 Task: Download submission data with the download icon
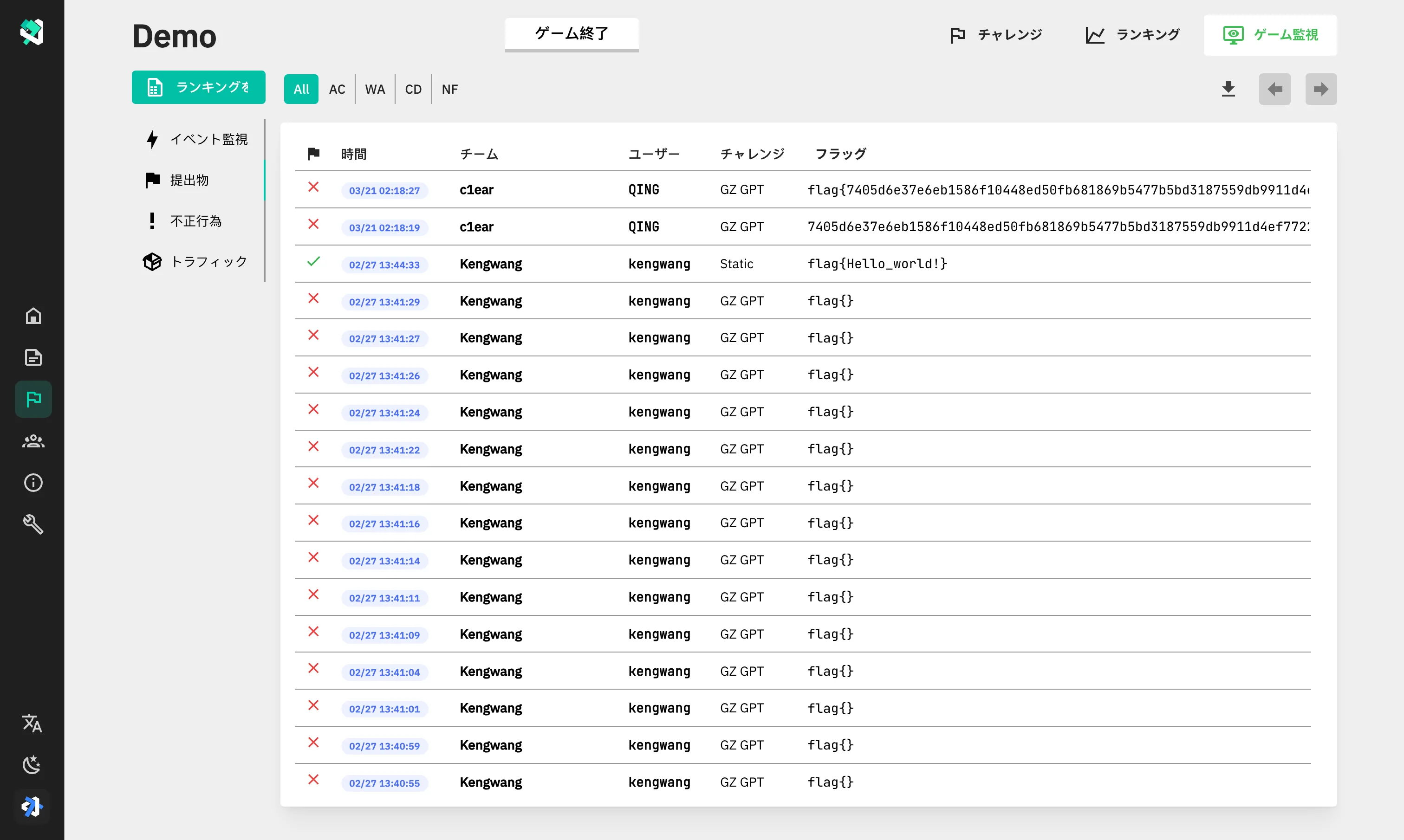click(x=1228, y=89)
